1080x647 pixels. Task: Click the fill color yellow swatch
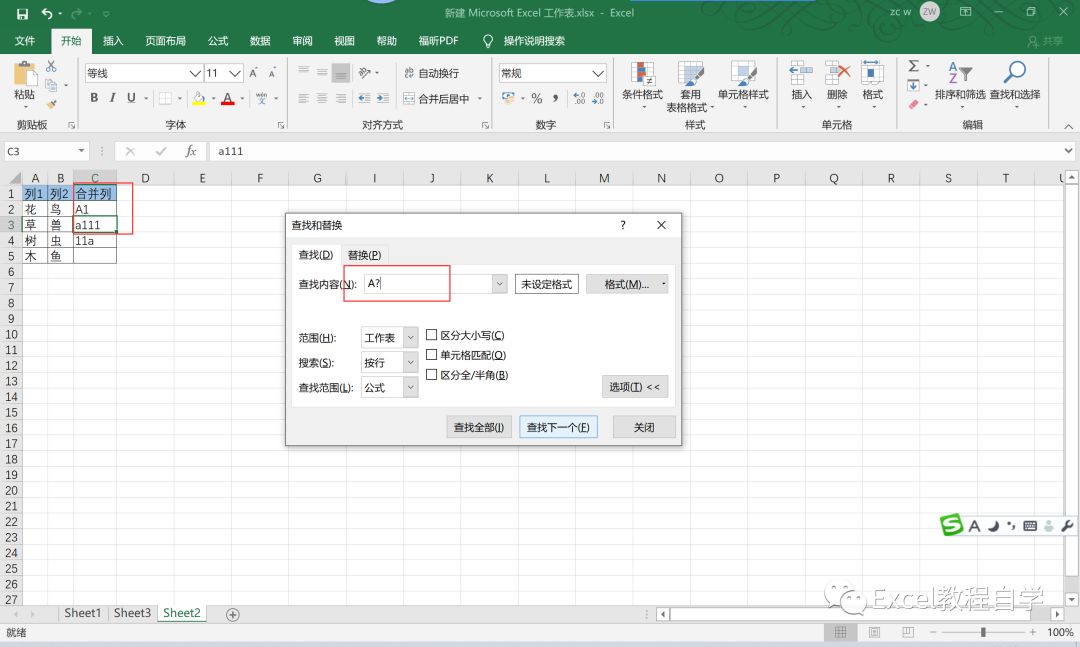(198, 99)
